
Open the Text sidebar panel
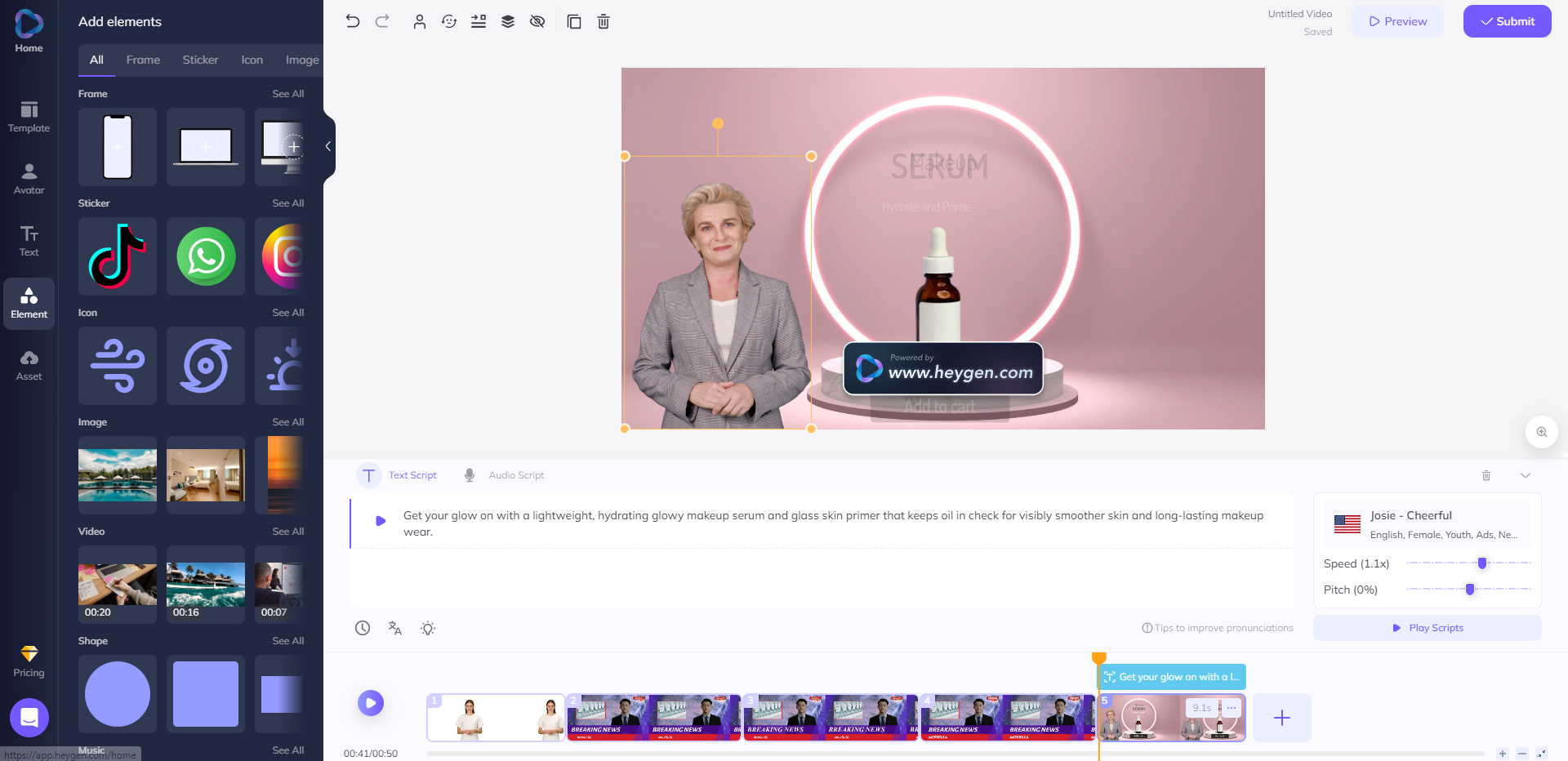coord(29,241)
